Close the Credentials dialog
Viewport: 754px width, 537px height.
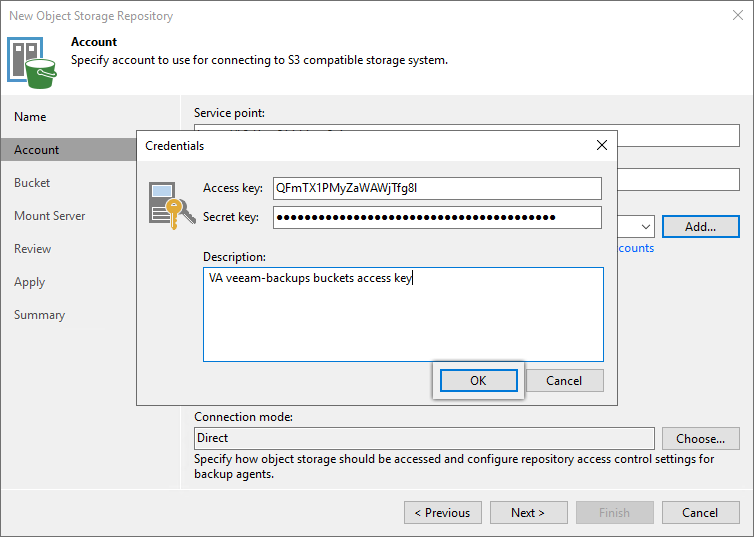(601, 145)
